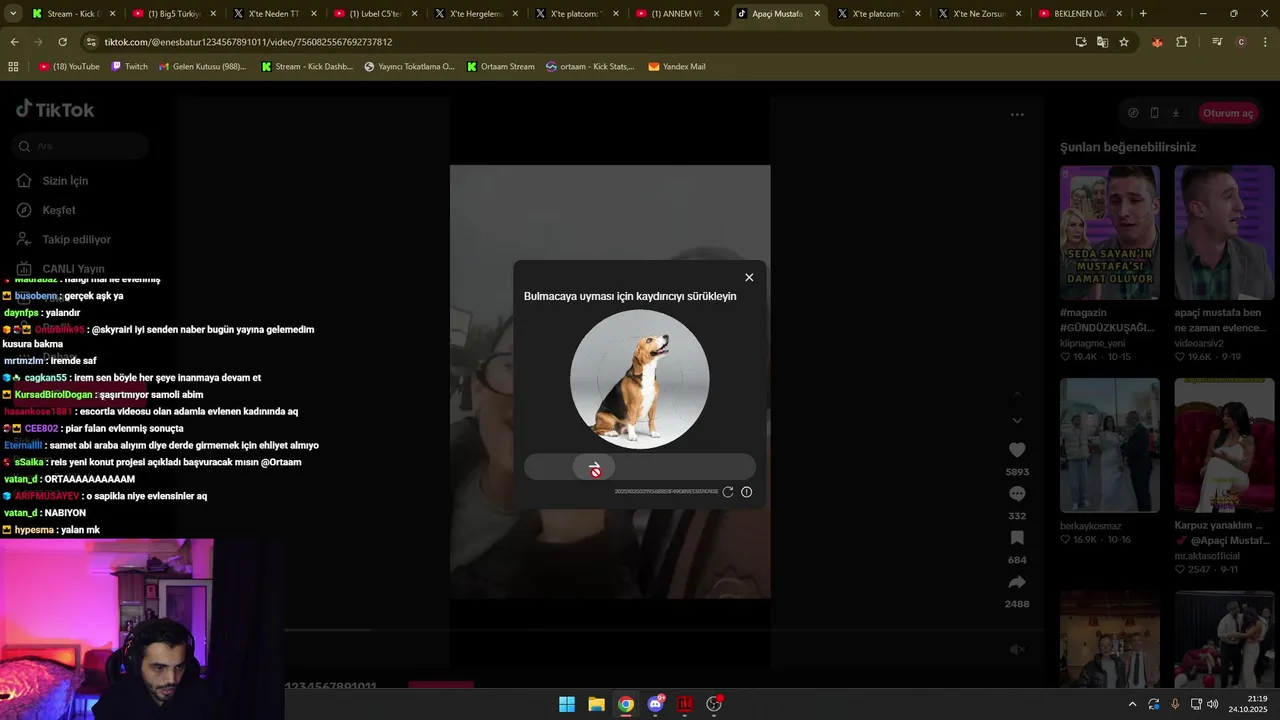The height and width of the screenshot is (720, 1280).
Task: Switch to BEKLENEN DA browser tab
Action: (x=1078, y=14)
